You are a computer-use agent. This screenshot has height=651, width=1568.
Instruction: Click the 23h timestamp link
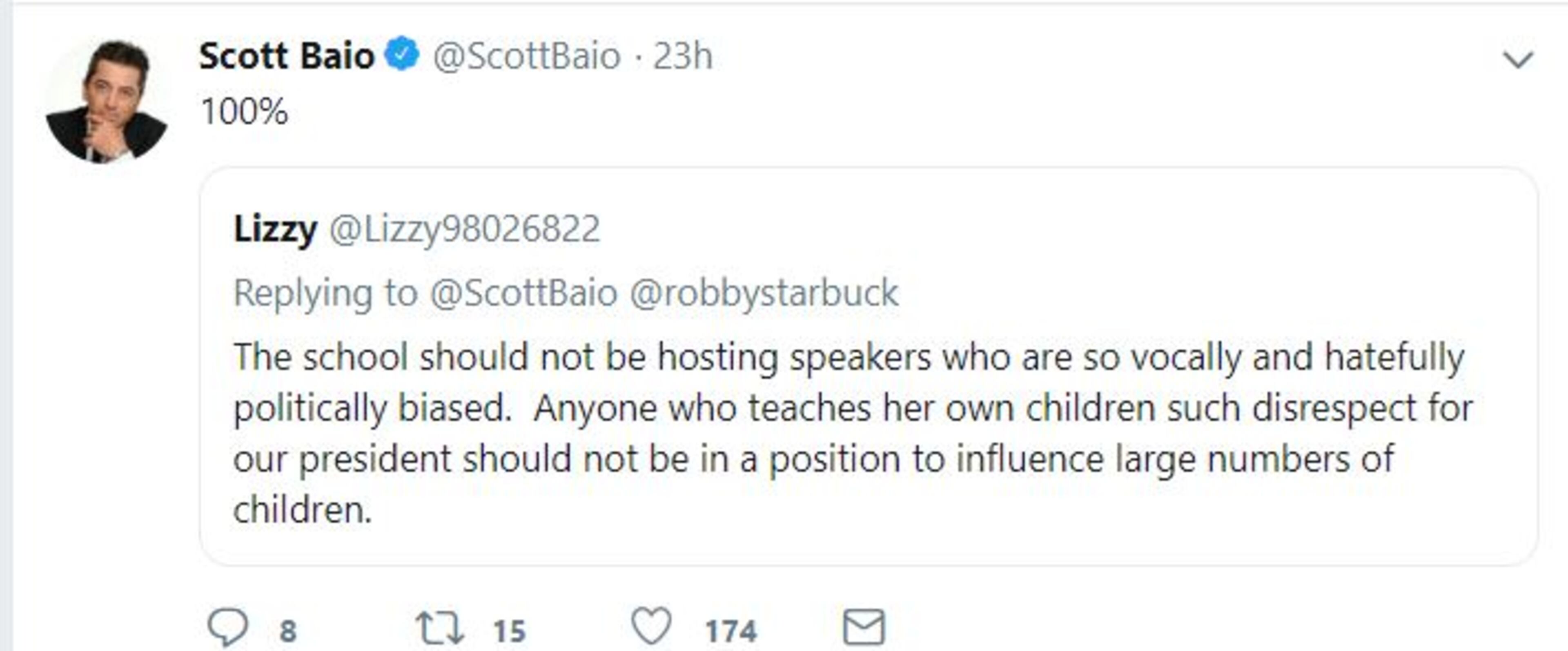(682, 56)
